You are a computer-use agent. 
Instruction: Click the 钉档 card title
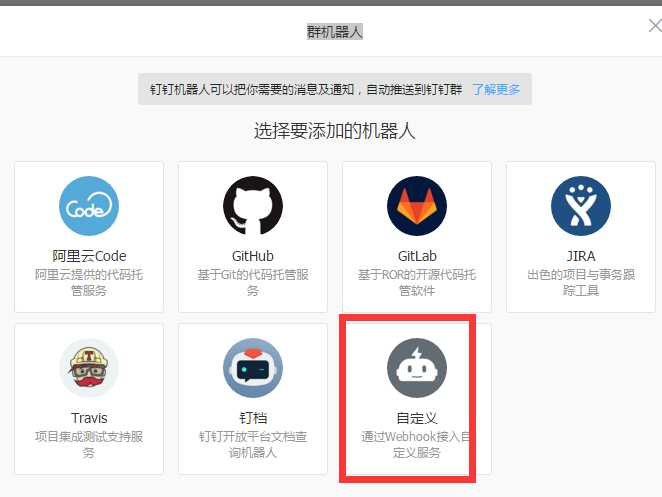tap(253, 418)
